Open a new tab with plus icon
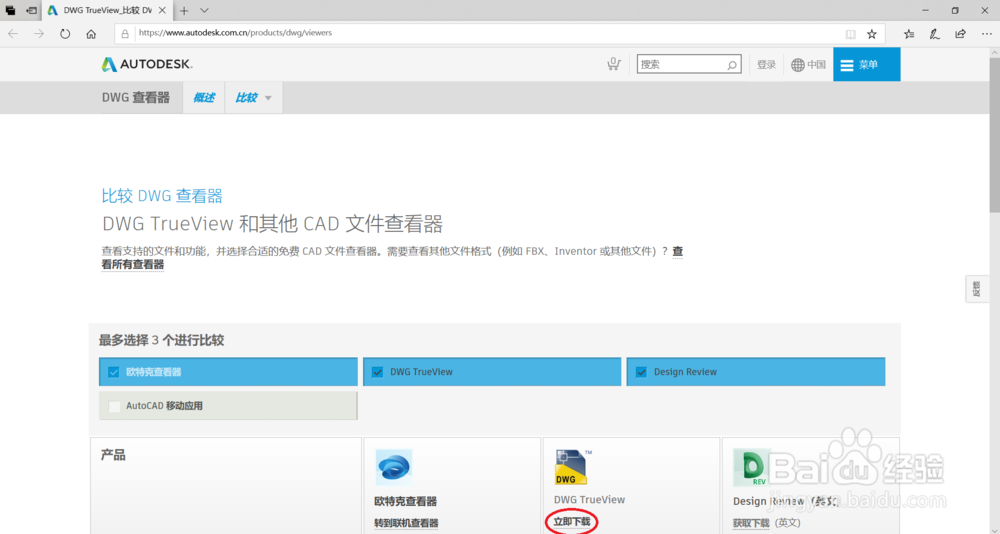1000x534 pixels. click(x=184, y=11)
